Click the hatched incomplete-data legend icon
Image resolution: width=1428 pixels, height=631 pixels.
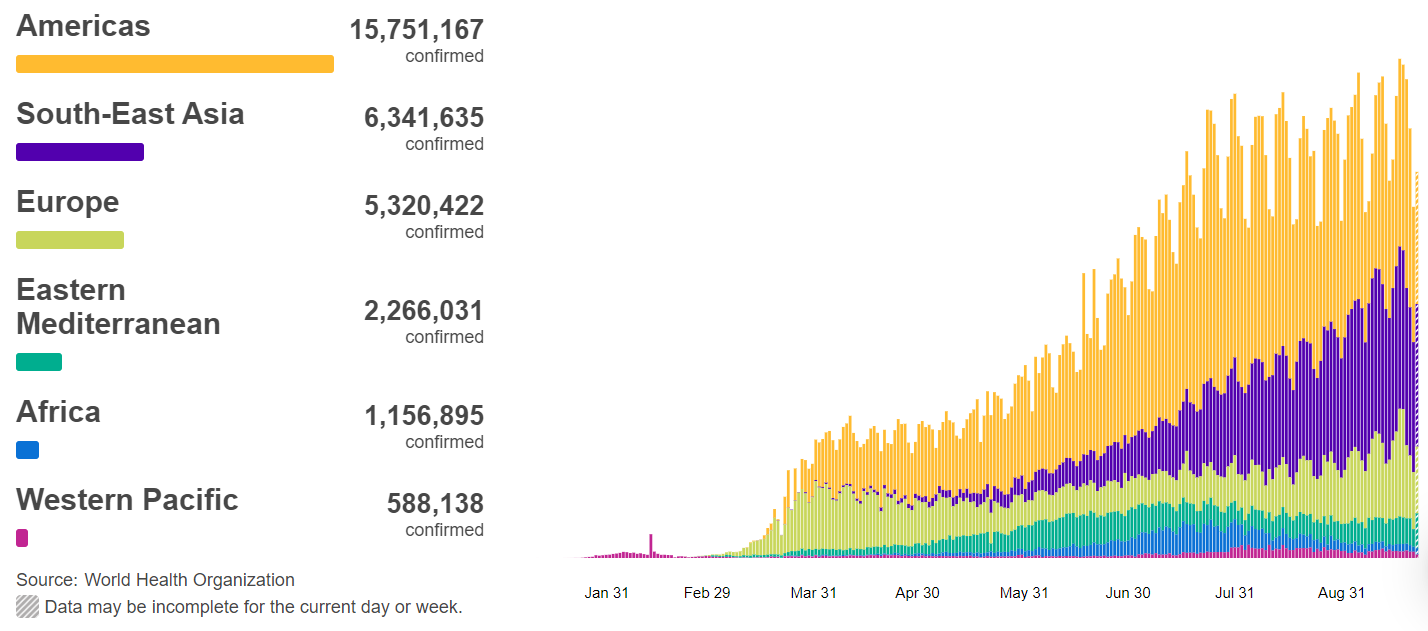27,606
